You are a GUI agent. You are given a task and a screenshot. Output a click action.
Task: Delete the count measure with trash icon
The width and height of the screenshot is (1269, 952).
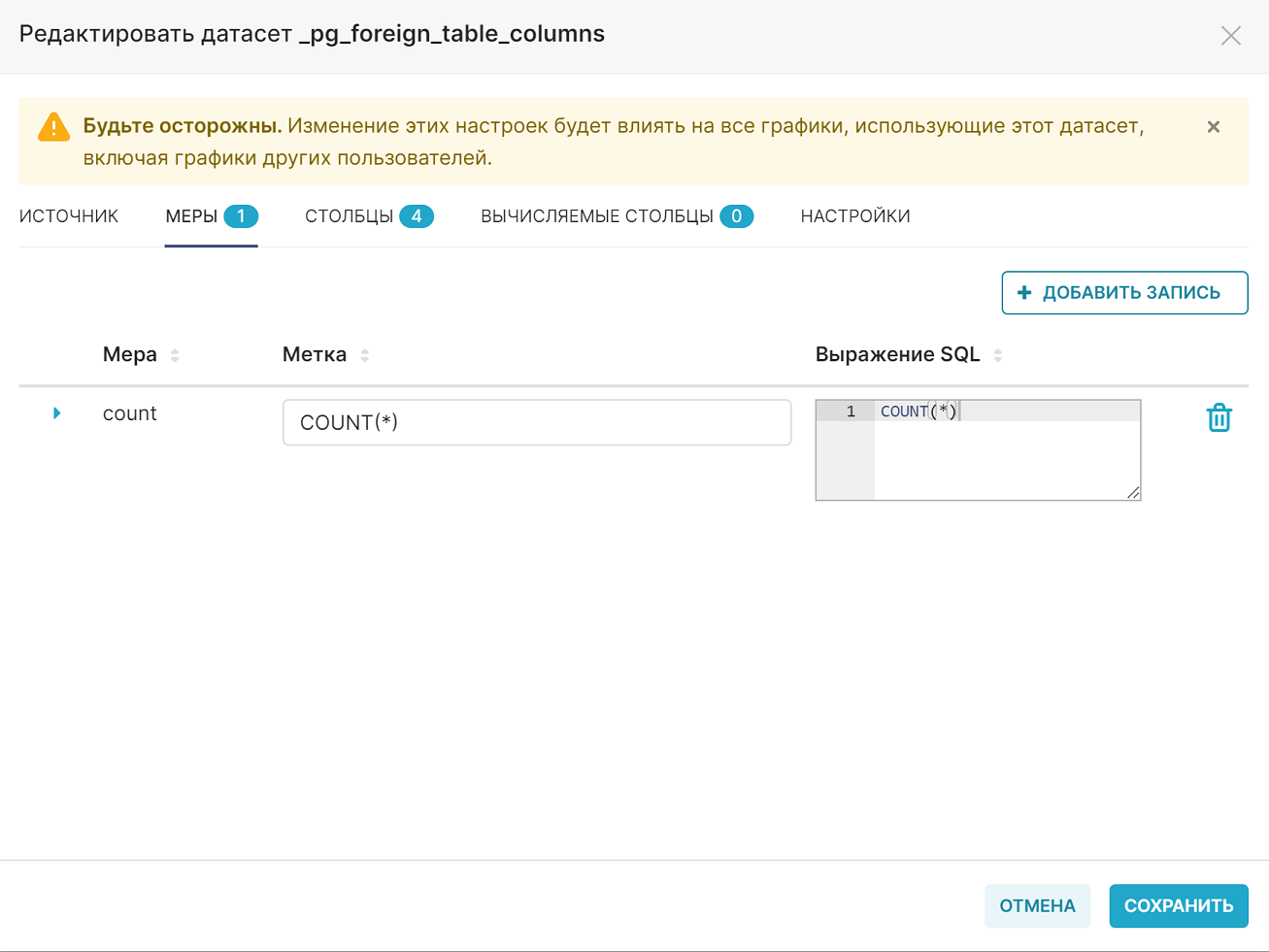[1219, 418]
